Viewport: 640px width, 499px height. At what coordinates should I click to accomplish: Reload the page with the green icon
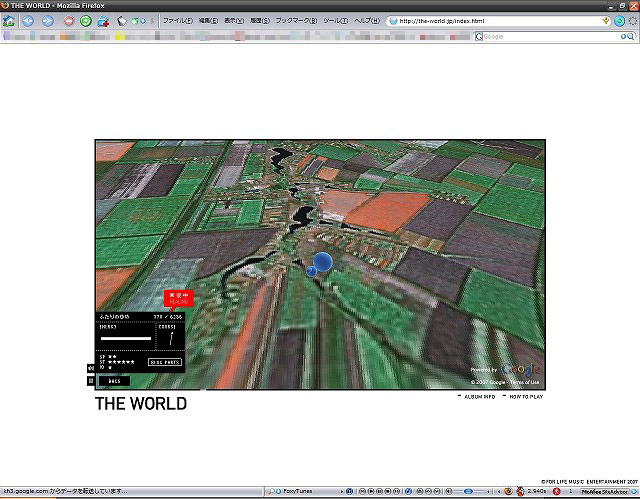tap(86, 20)
